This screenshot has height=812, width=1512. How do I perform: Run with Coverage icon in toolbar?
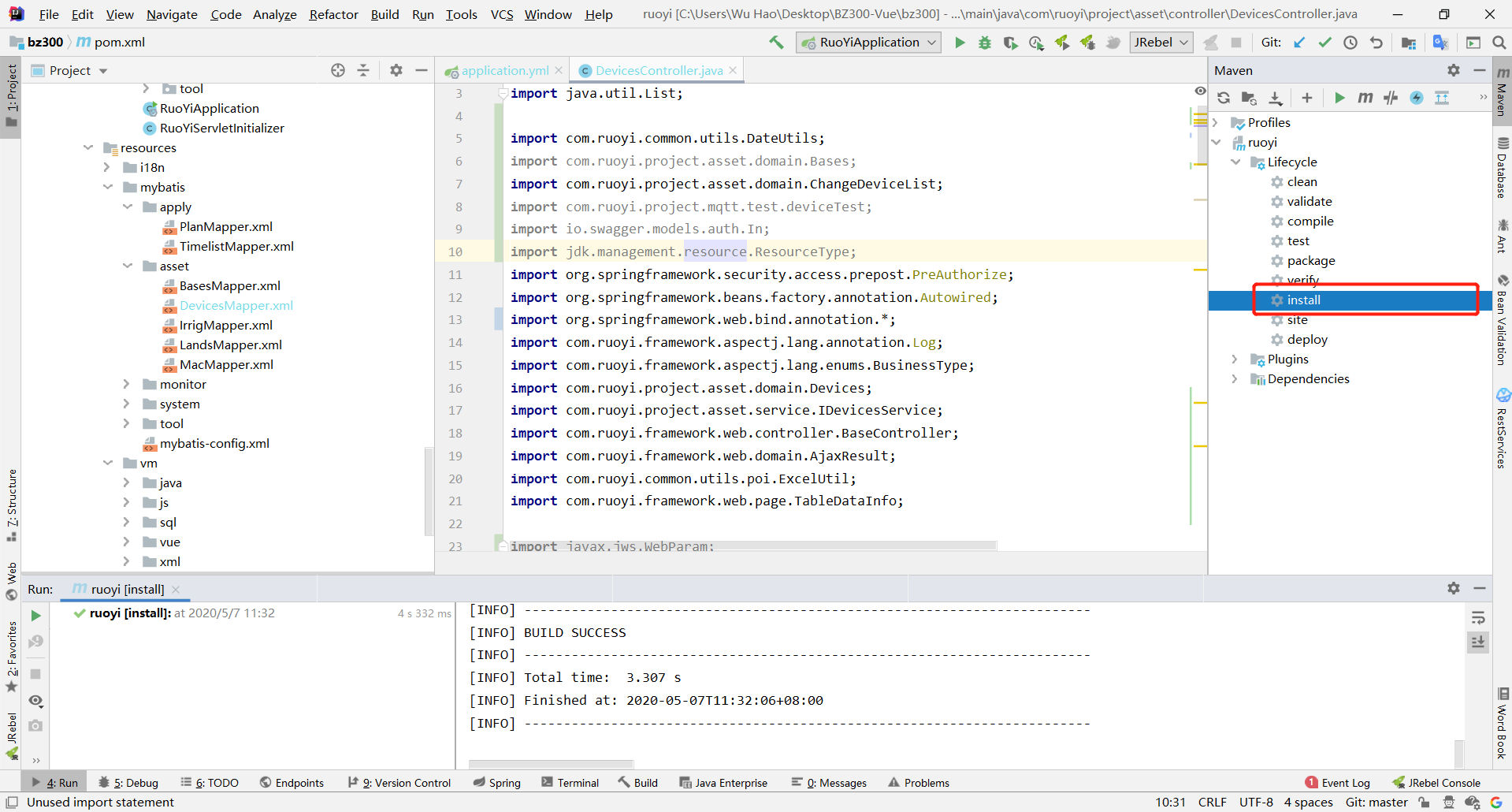[x=1010, y=43]
